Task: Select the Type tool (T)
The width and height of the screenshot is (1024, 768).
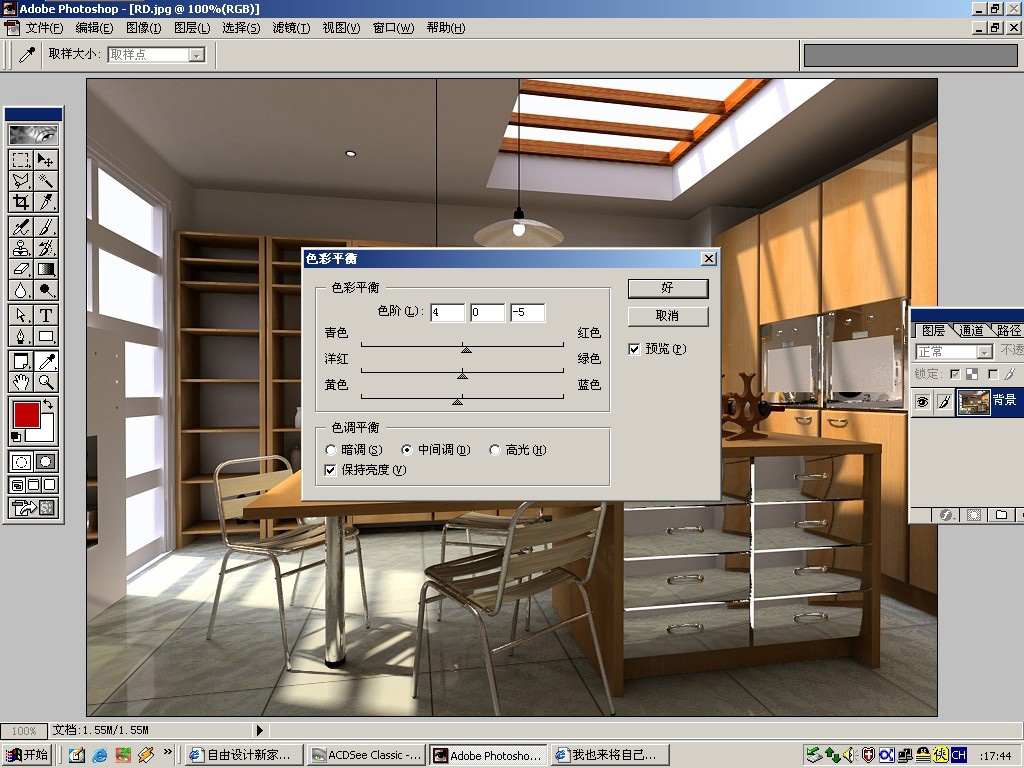Action: pos(46,315)
